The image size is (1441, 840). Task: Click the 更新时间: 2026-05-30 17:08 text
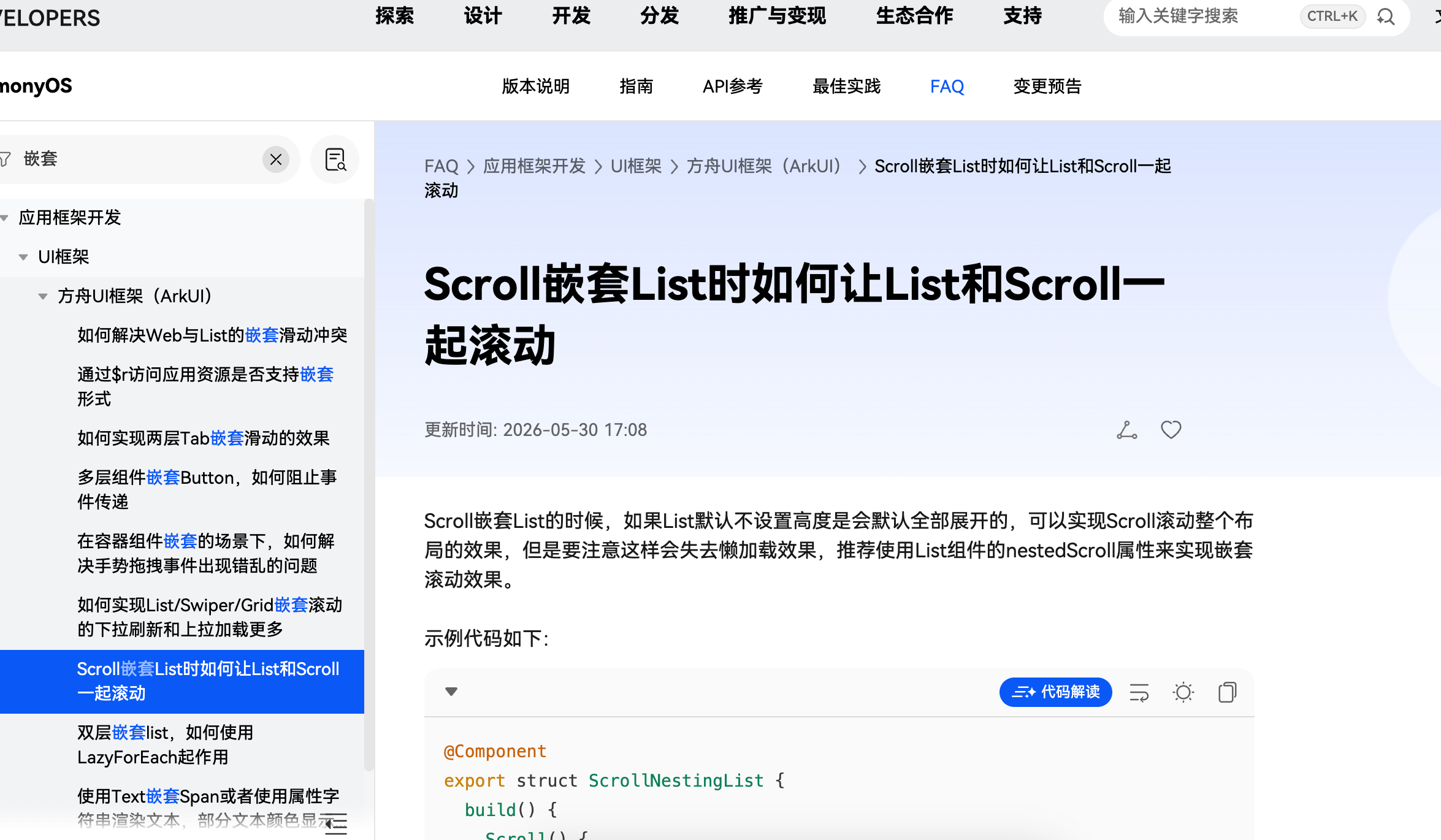click(x=536, y=430)
